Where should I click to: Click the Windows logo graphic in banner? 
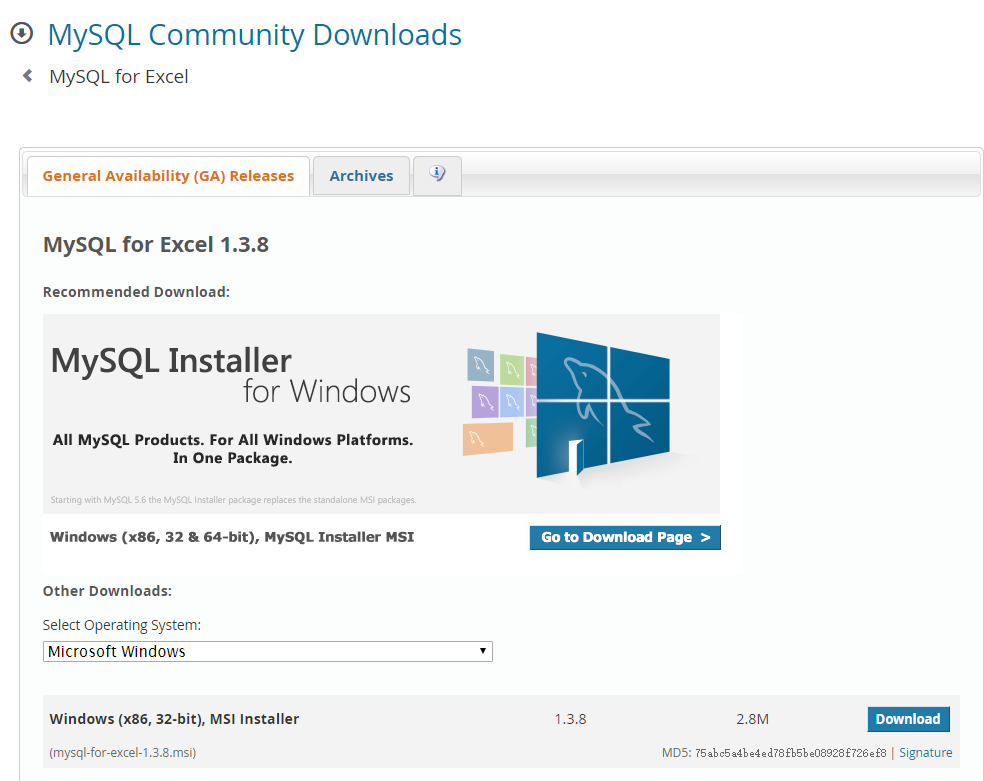602,405
